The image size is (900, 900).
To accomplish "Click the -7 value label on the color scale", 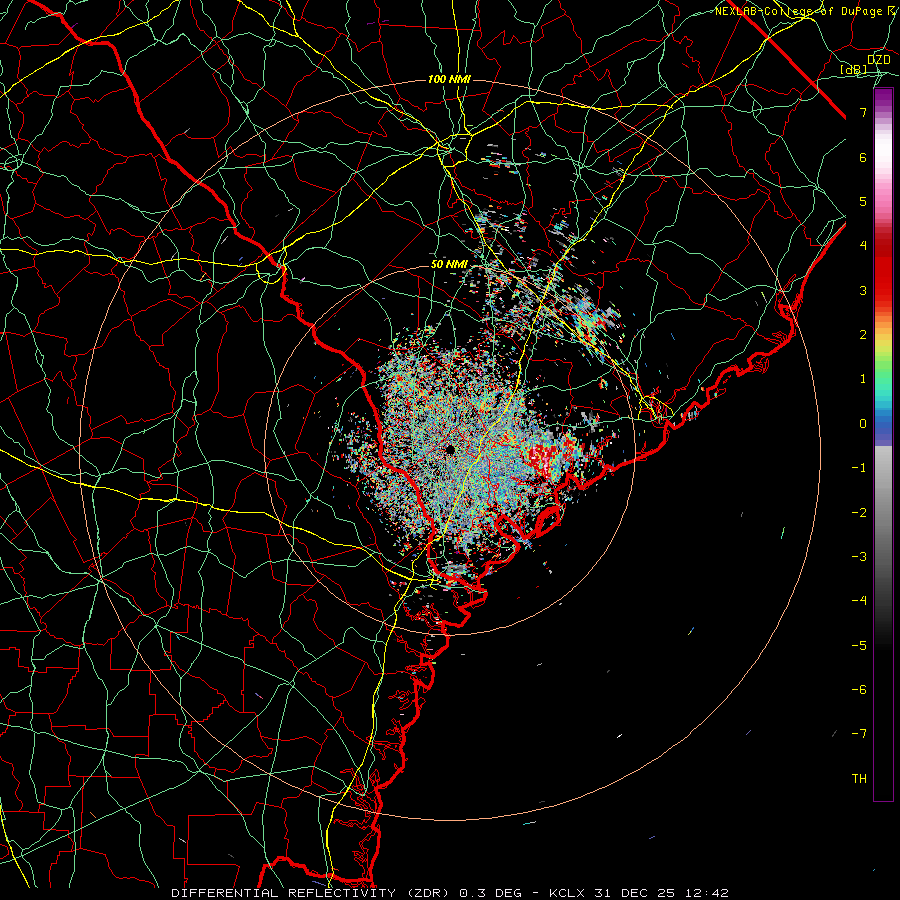I will pos(859,734).
